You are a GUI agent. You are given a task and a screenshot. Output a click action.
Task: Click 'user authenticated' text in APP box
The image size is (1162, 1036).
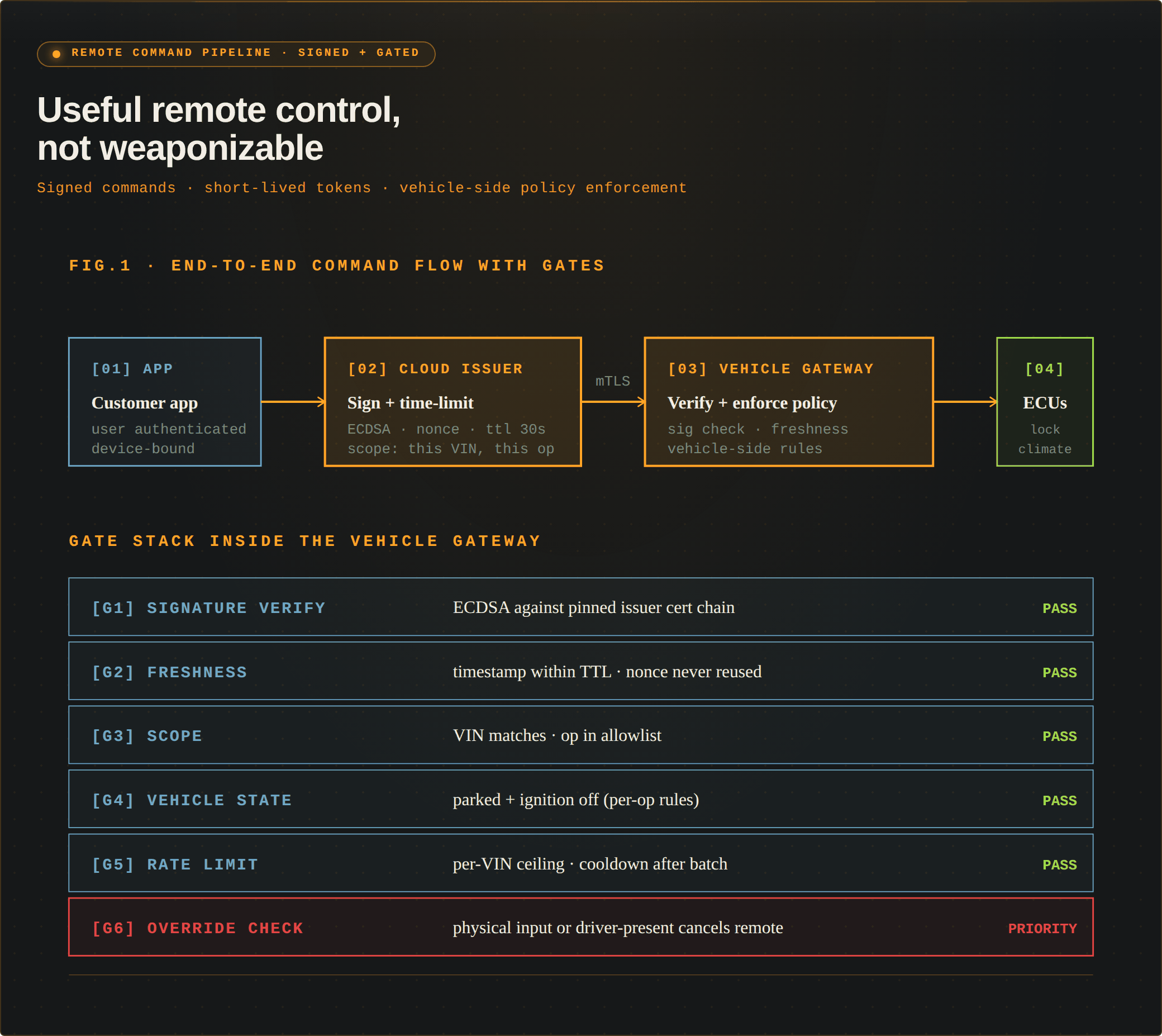[x=169, y=429]
